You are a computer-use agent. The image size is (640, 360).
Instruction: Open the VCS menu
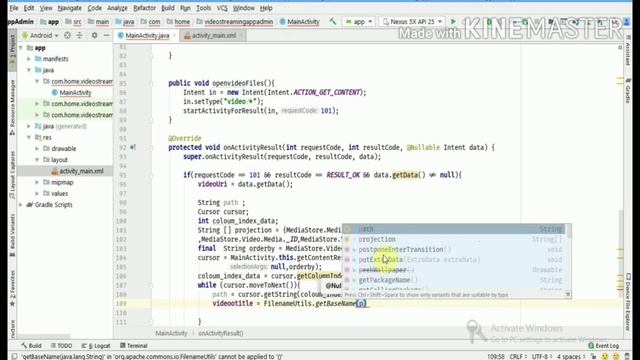click(222, 8)
